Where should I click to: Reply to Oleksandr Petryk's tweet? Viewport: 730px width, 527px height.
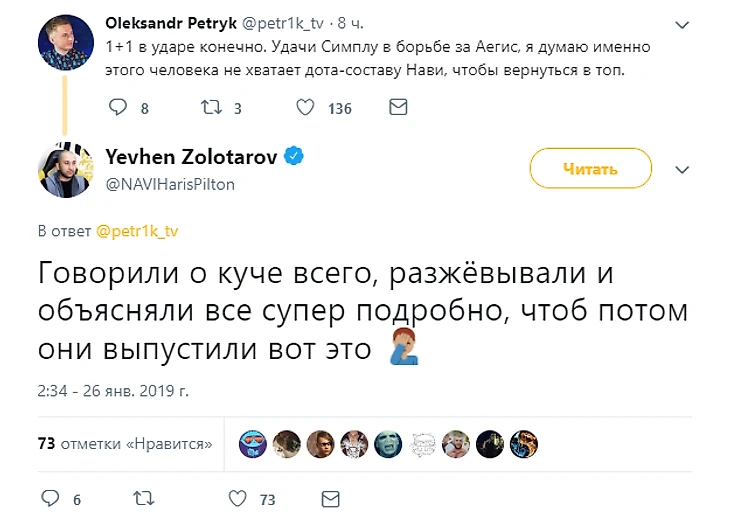coord(118,107)
